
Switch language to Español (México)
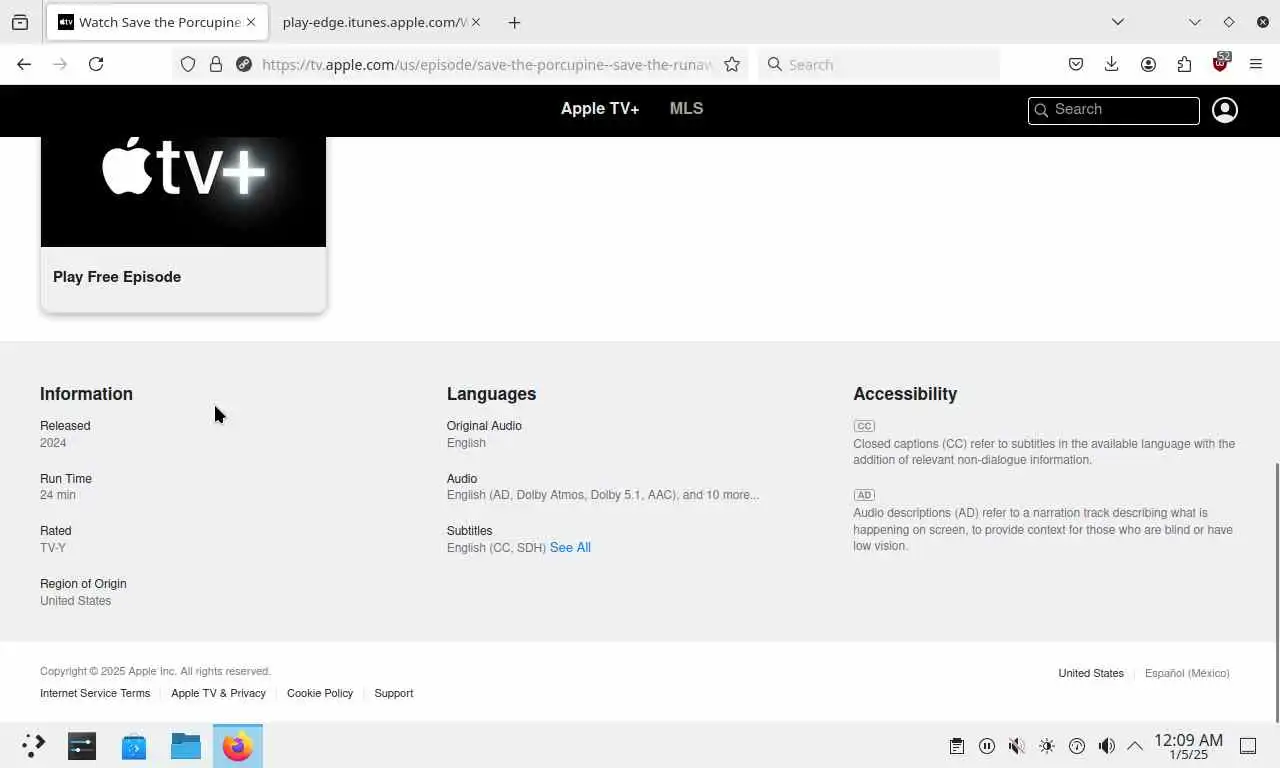(x=1187, y=673)
